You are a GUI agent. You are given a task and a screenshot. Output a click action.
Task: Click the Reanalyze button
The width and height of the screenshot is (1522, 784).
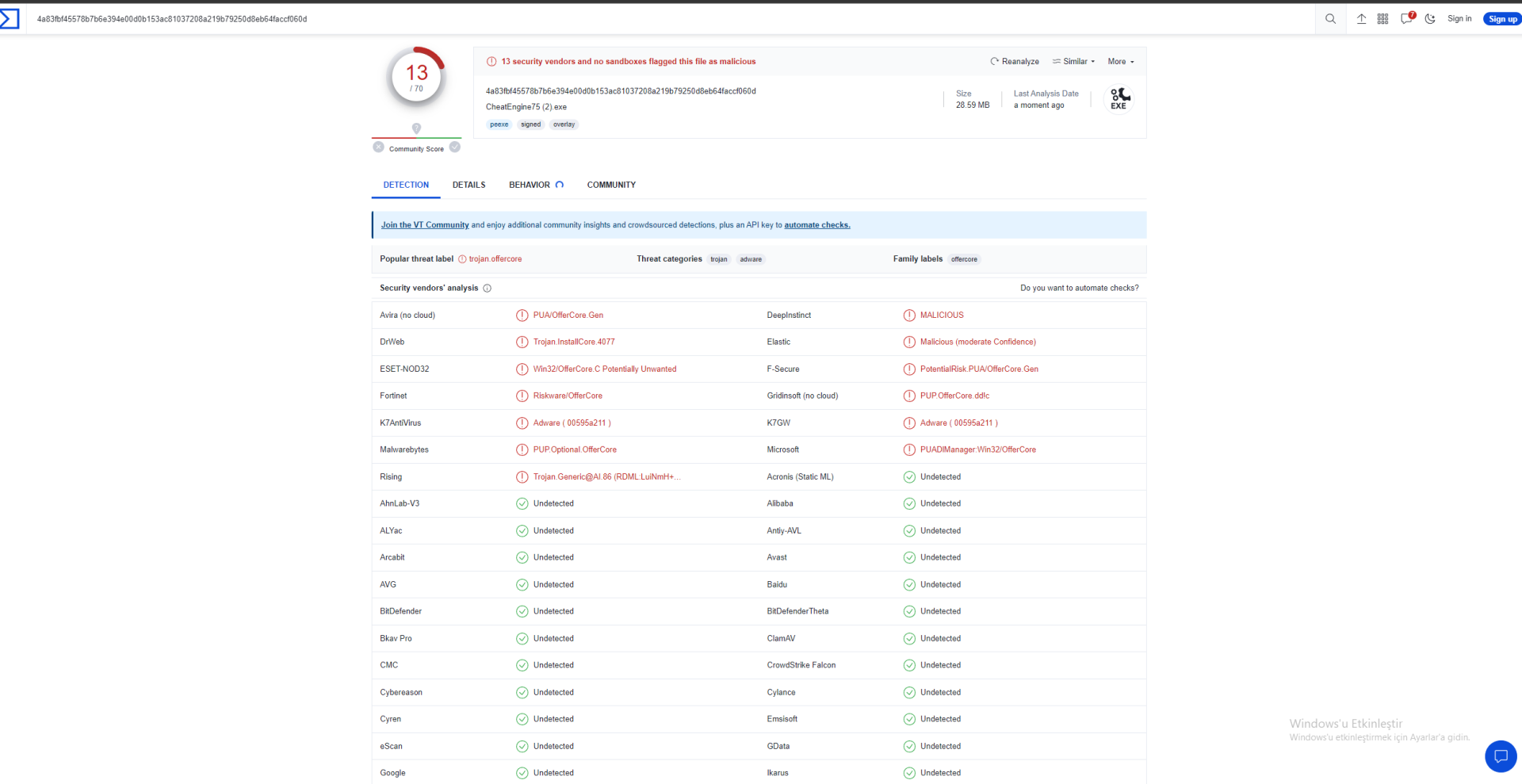1015,62
